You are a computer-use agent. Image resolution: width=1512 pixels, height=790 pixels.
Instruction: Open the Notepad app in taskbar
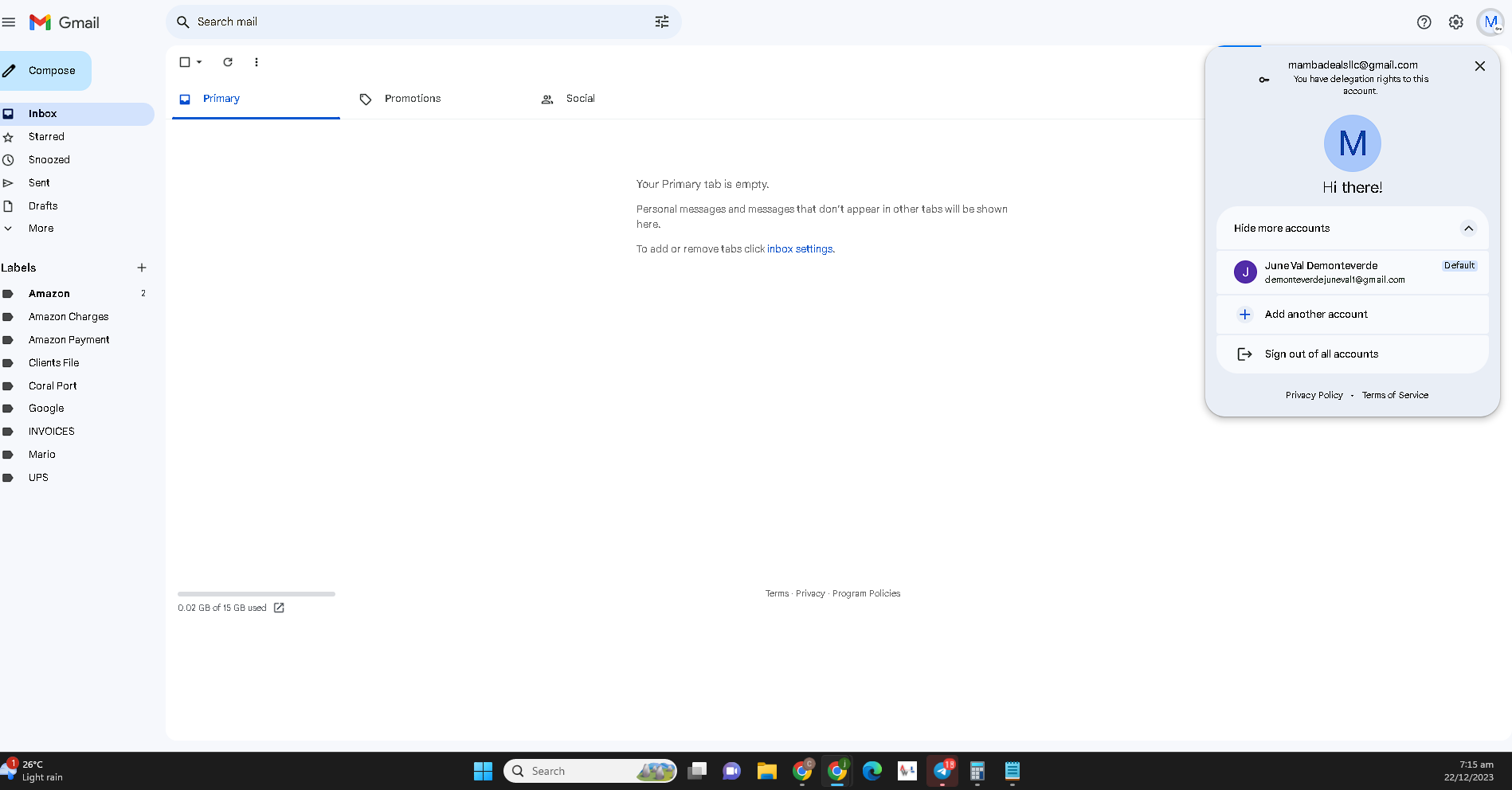pyautogui.click(x=1013, y=771)
